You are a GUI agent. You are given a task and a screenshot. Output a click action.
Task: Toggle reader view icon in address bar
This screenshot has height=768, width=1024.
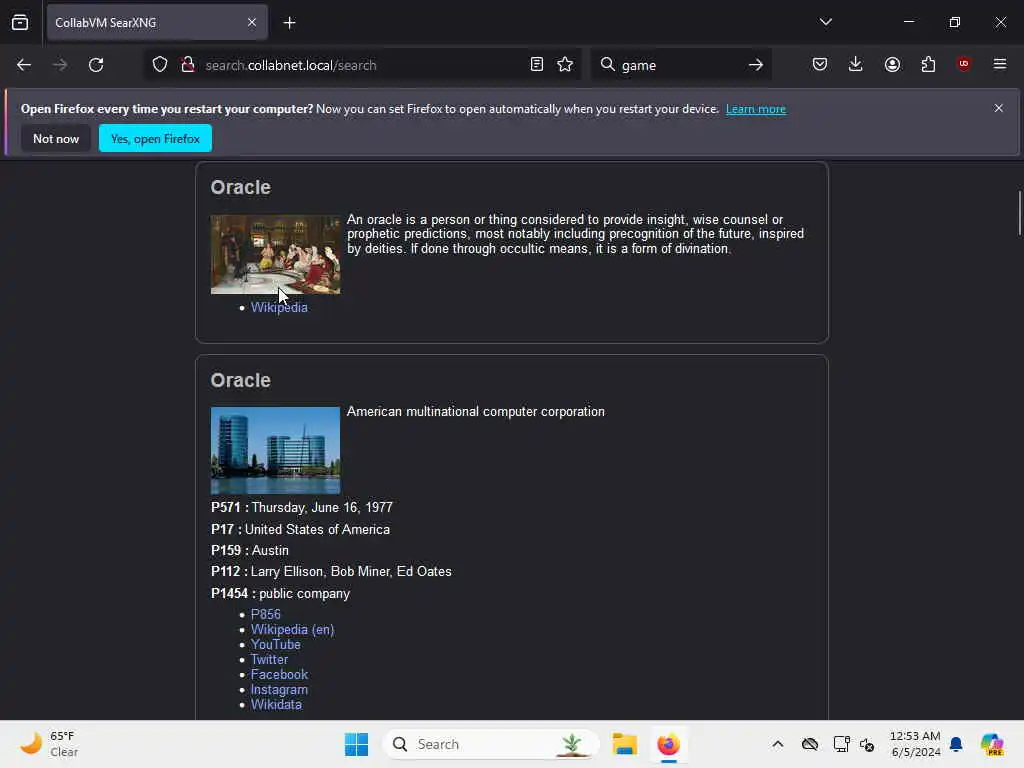pyautogui.click(x=537, y=64)
